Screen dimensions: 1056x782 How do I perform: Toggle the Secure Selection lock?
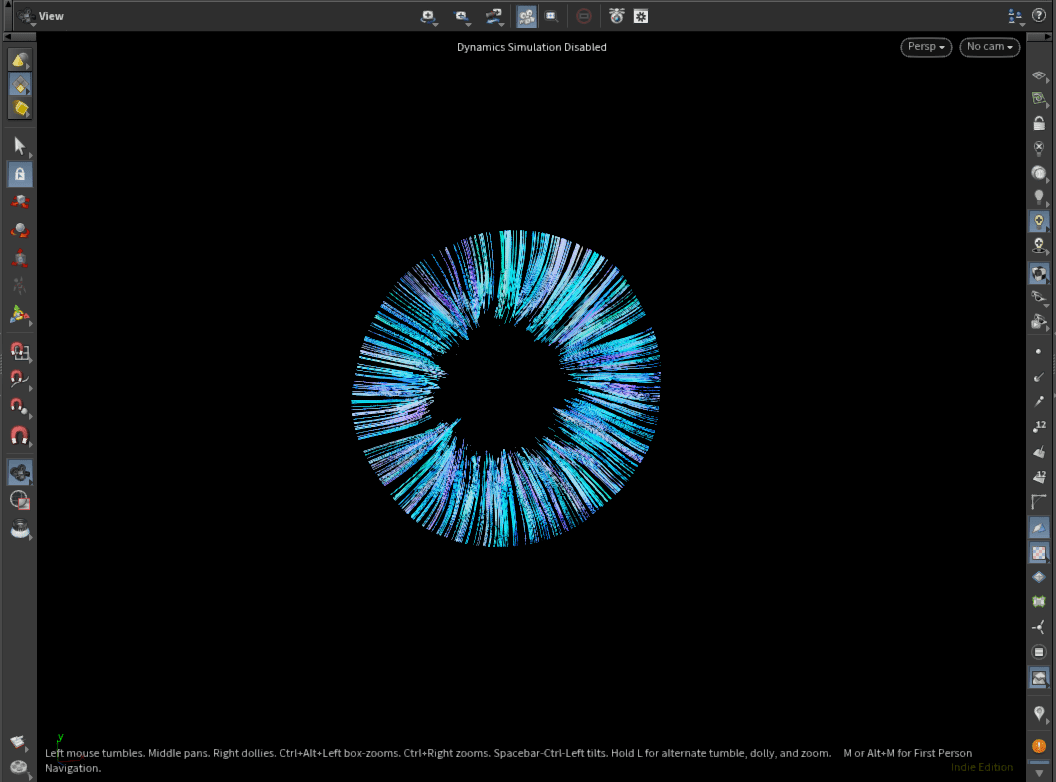[19, 173]
